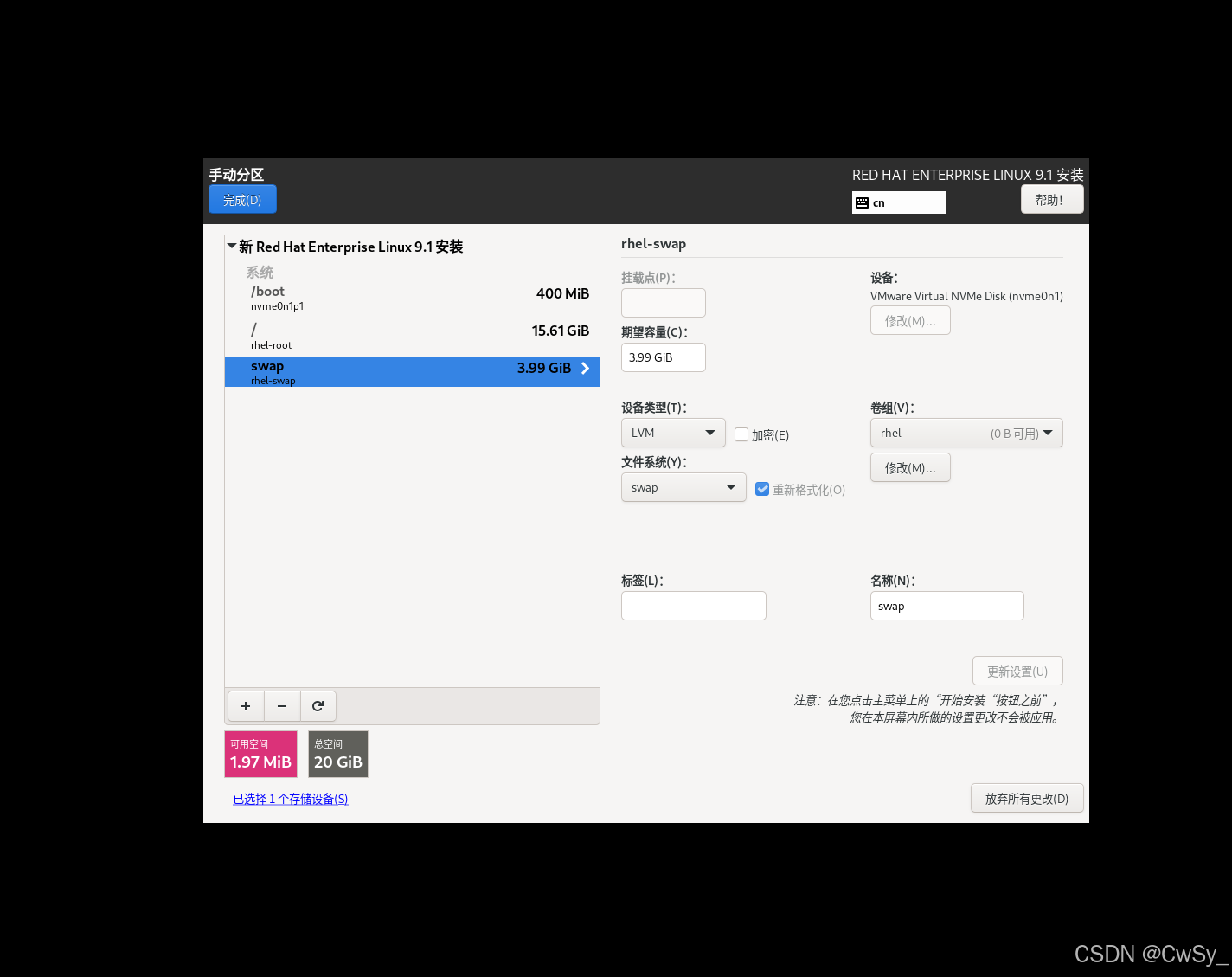The height and width of the screenshot is (977, 1232).
Task: Click the chevron arrow on swap row
Action: click(x=586, y=369)
